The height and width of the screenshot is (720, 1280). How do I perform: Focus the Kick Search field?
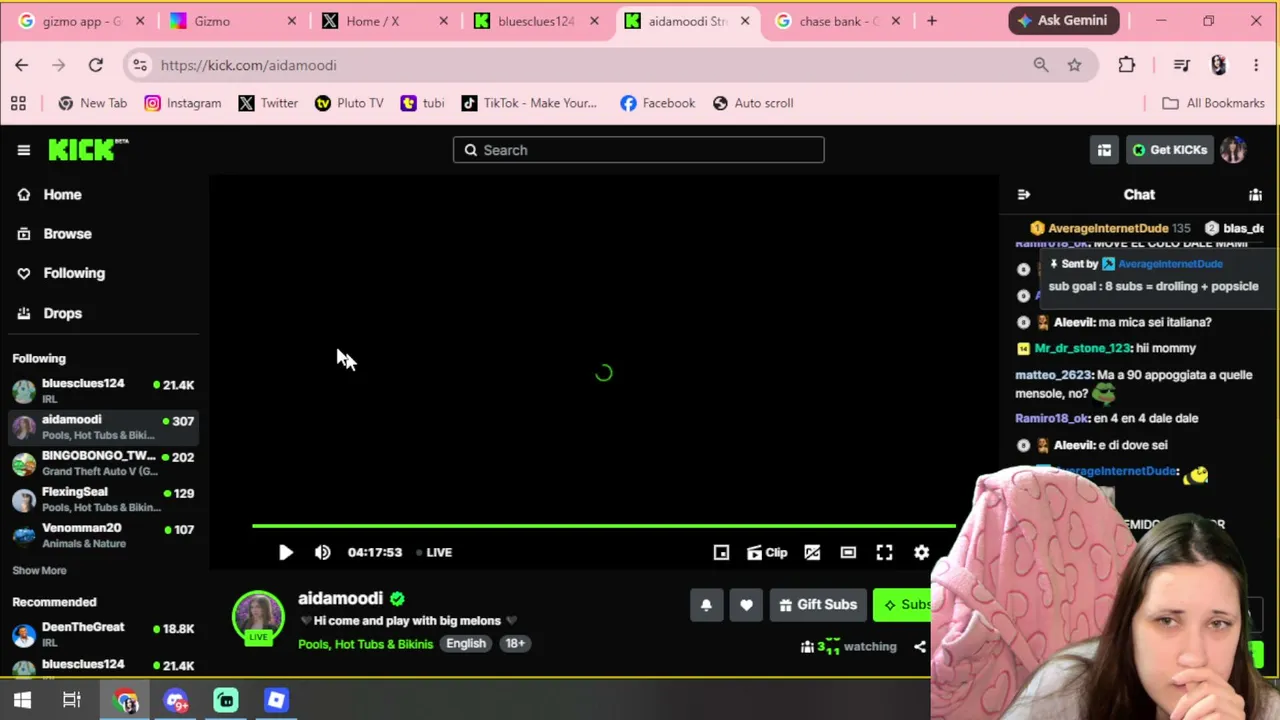click(638, 150)
